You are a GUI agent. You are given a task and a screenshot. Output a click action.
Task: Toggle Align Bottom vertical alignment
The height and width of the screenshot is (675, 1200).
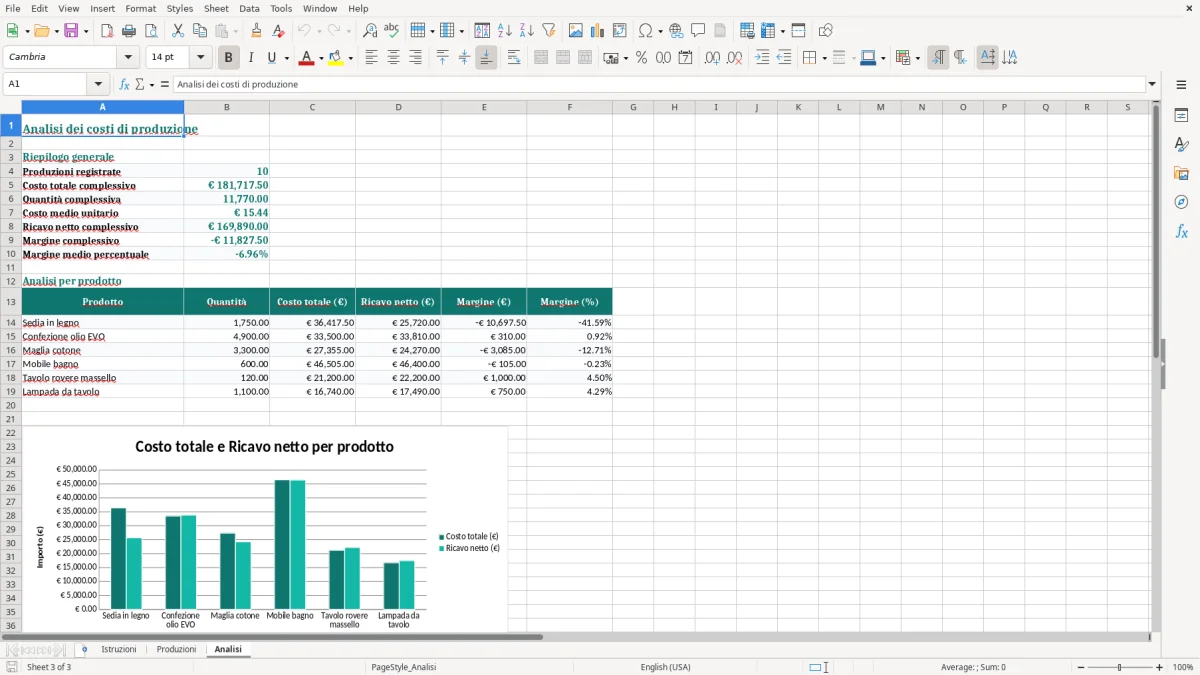coord(486,58)
